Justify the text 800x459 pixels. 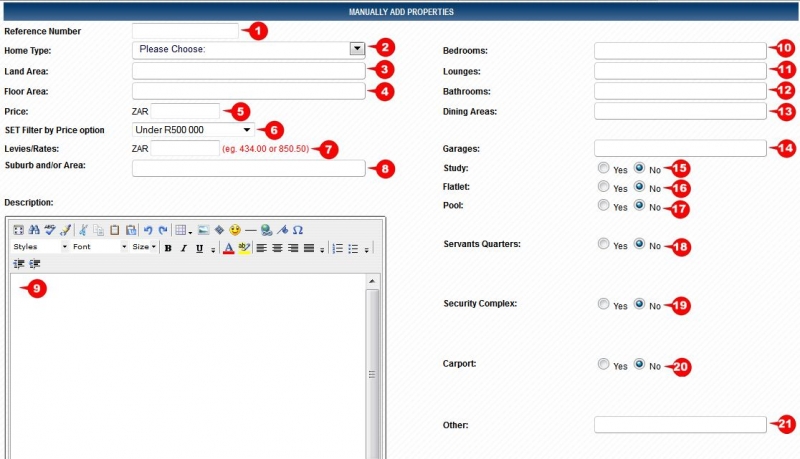[309, 248]
